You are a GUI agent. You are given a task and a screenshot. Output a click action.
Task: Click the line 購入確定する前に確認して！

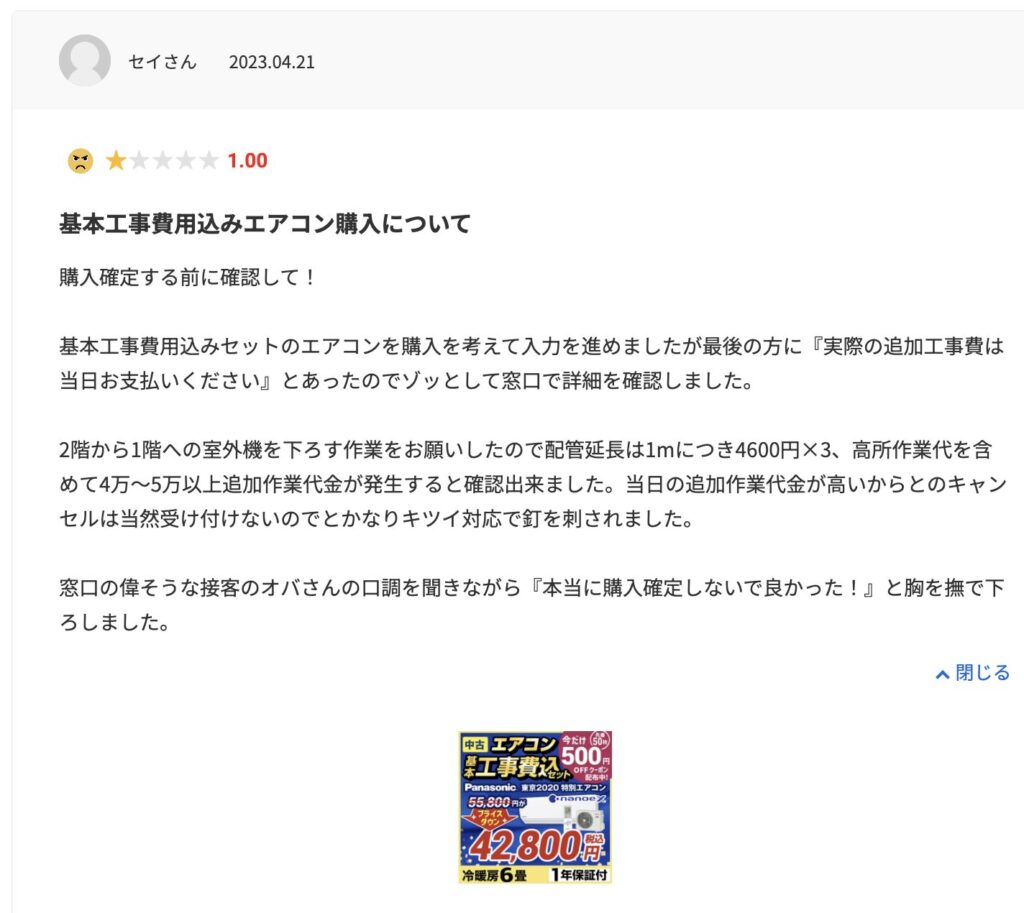(188, 278)
